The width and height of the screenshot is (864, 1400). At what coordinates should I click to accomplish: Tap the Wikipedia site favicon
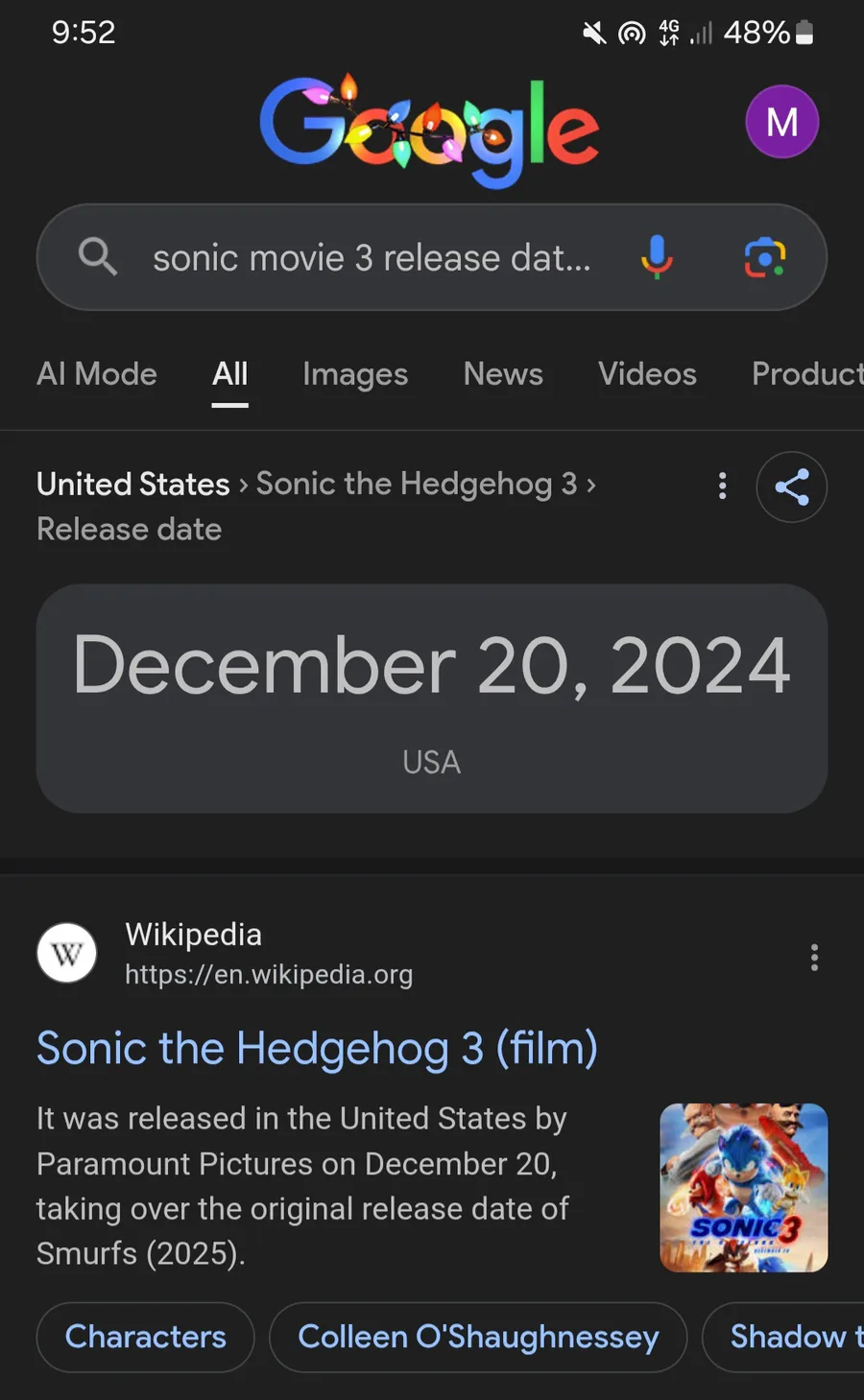67,954
